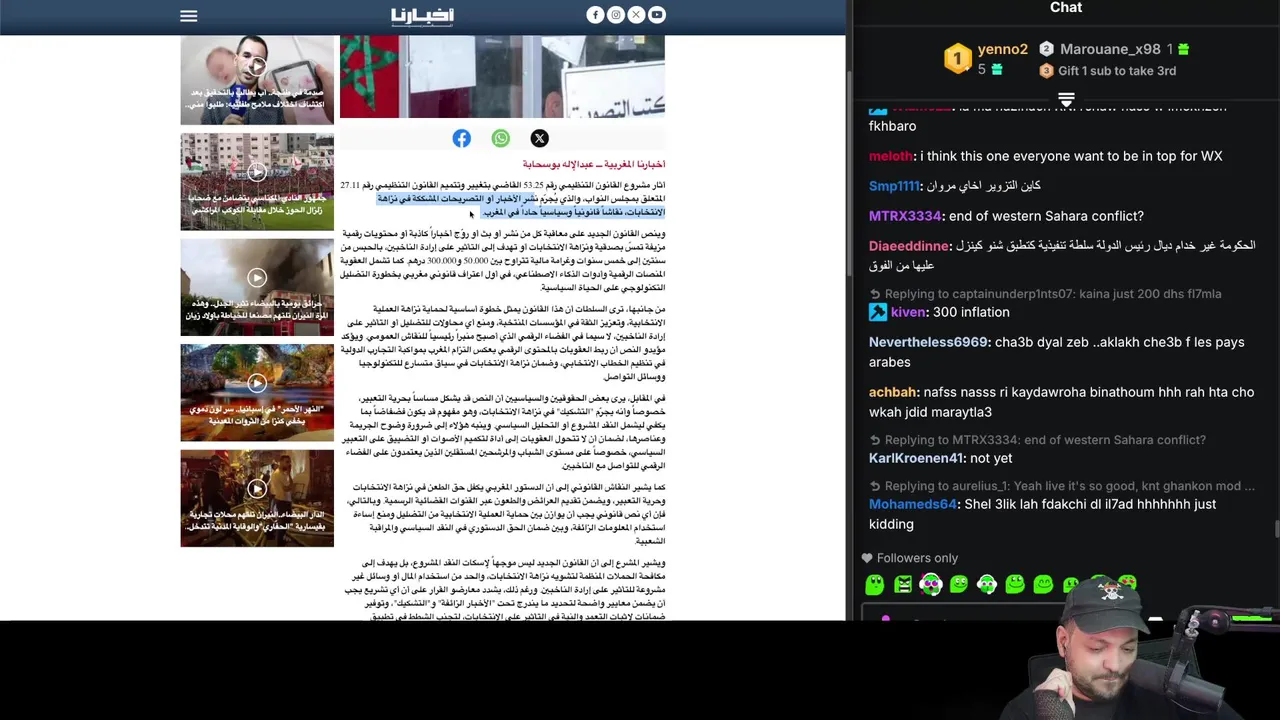Open the YouTube icon in header
Image resolution: width=1280 pixels, height=720 pixels.
657,15
